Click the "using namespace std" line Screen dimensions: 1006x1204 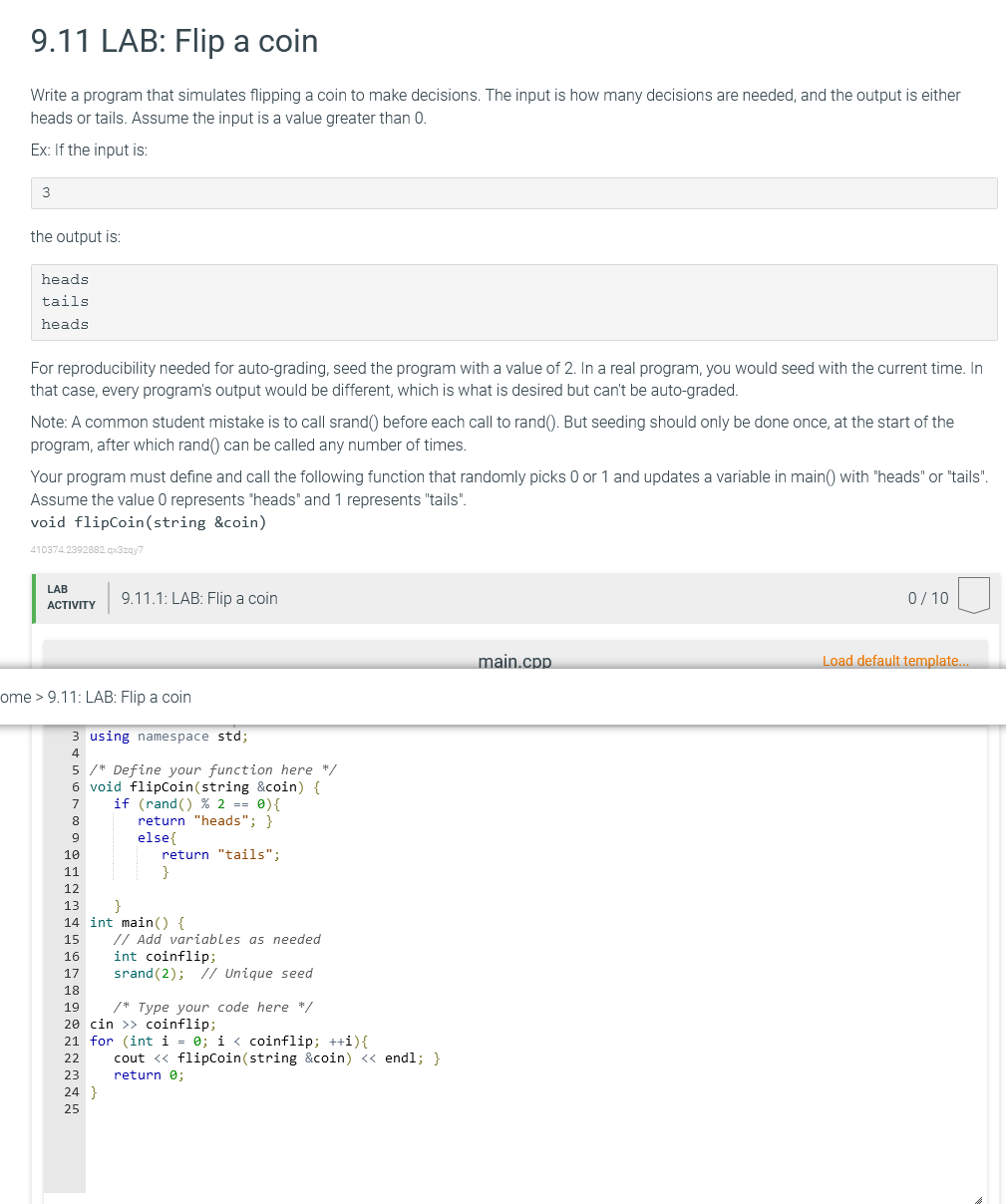coord(164,736)
